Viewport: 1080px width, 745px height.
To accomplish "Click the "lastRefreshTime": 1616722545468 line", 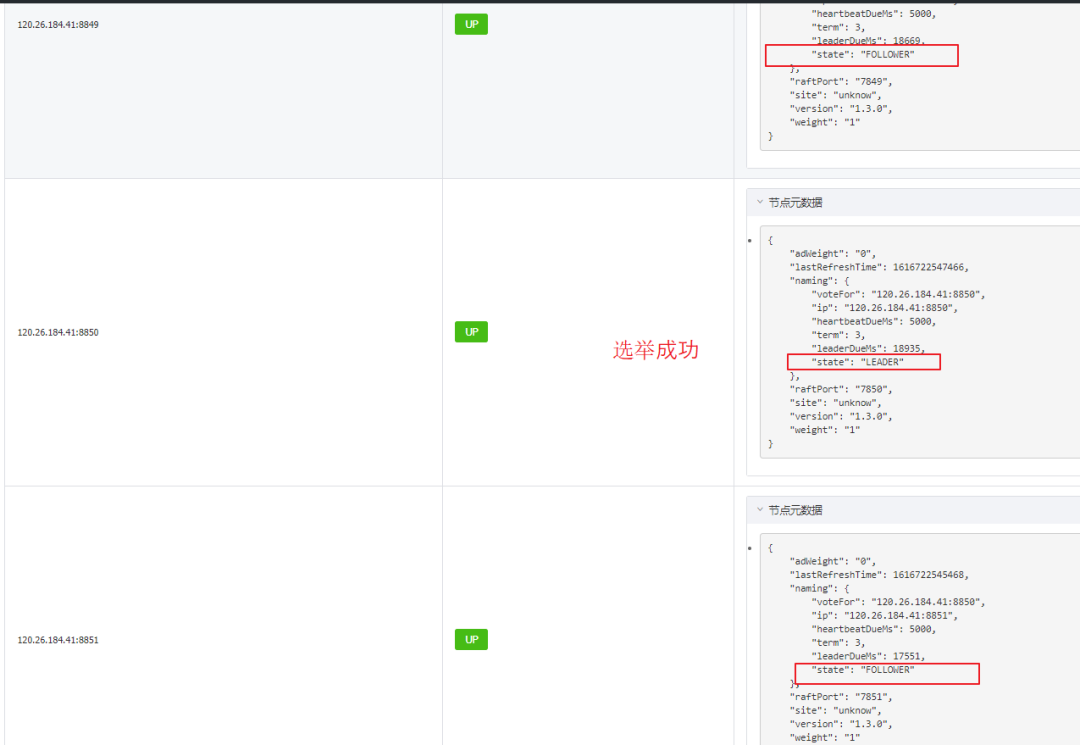I will pyautogui.click(x=880, y=575).
